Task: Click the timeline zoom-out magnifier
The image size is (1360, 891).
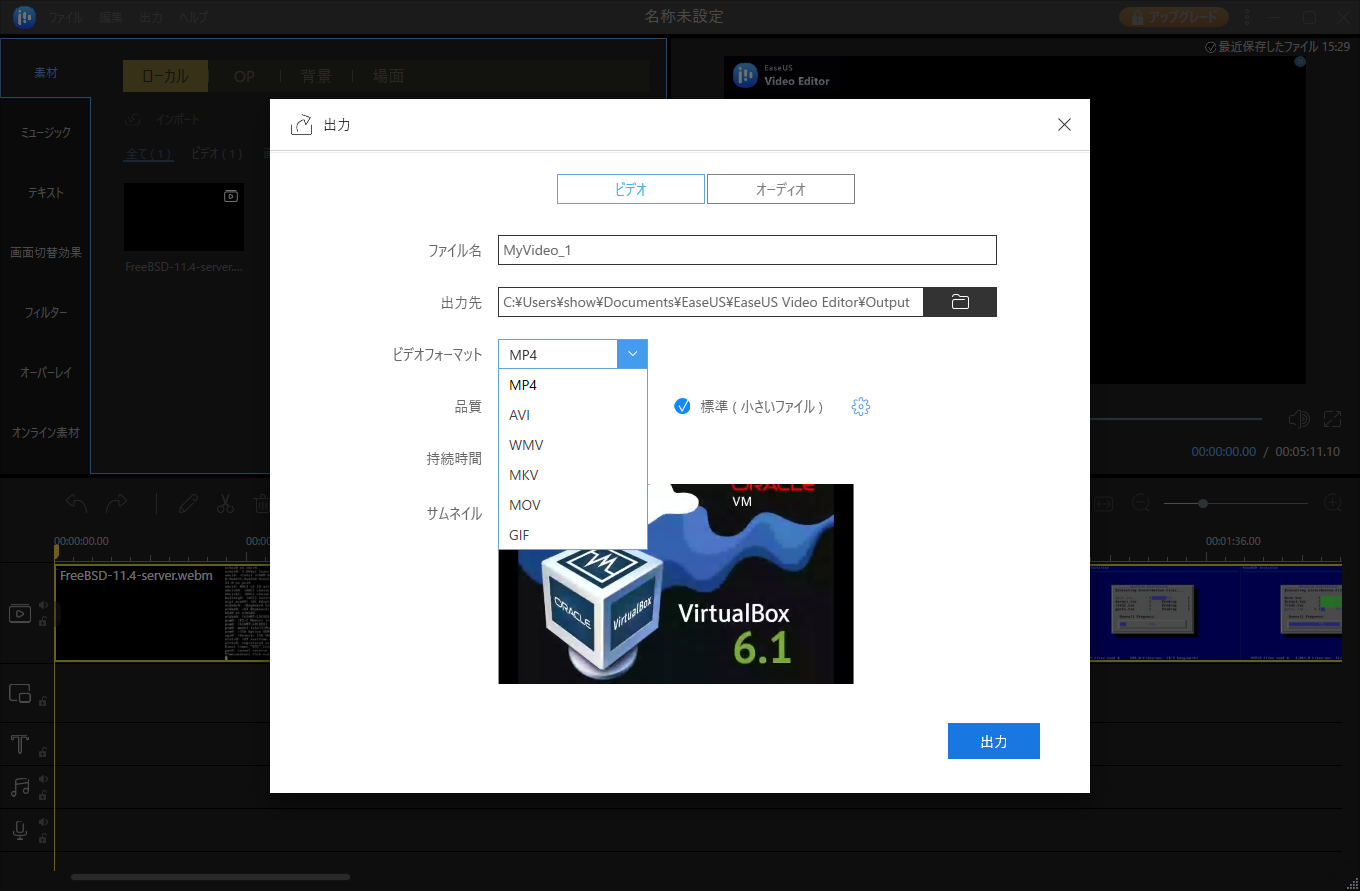Action: point(1141,503)
